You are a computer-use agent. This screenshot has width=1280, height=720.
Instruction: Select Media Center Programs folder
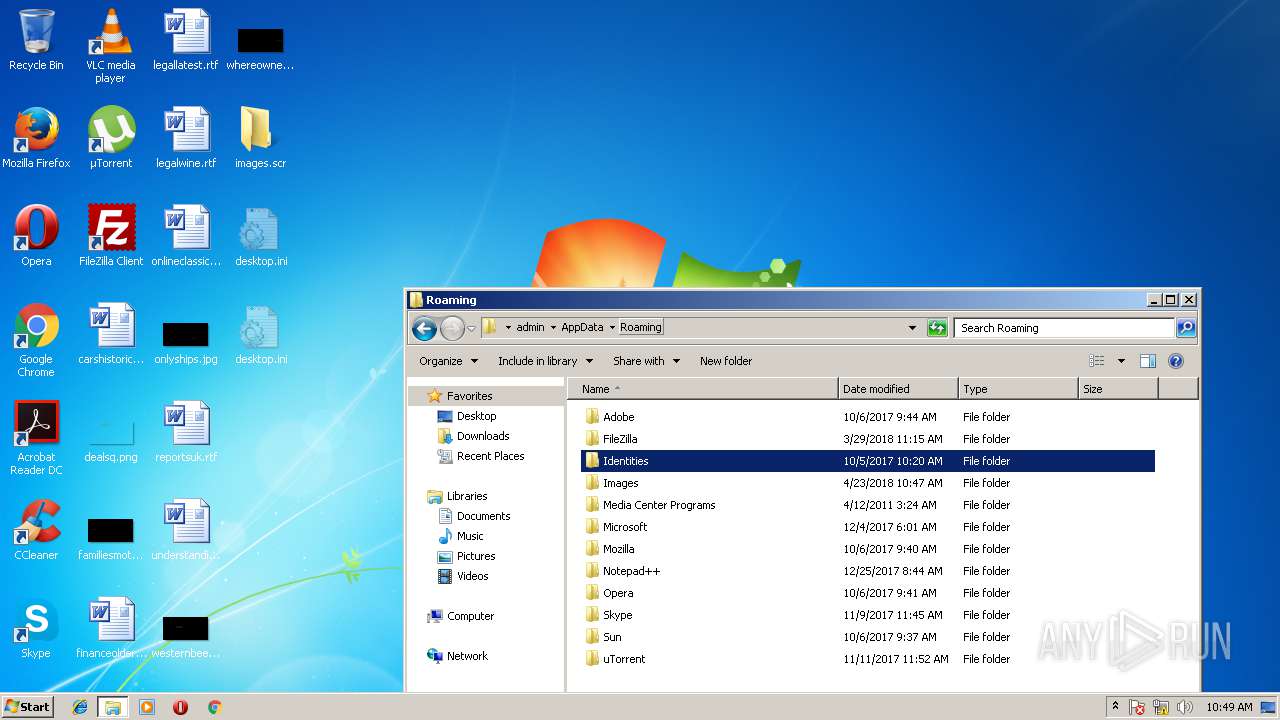click(868, 505)
